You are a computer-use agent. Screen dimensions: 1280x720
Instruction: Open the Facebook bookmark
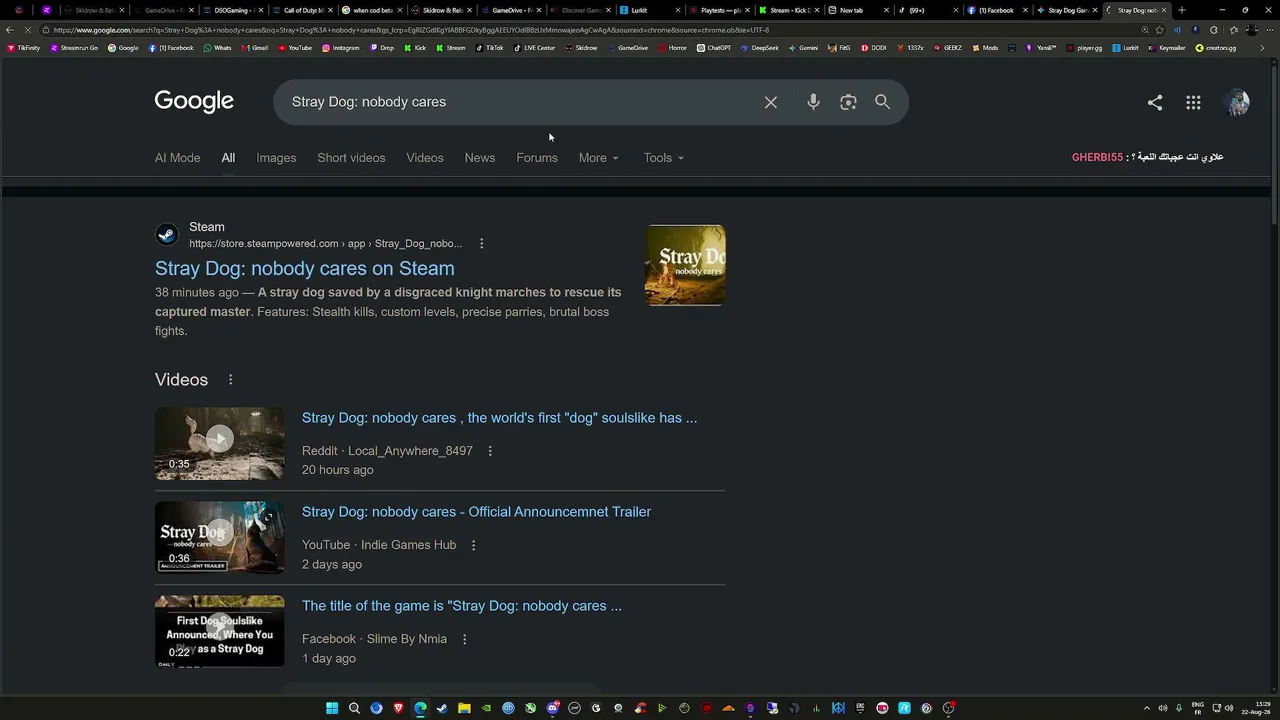pos(171,48)
